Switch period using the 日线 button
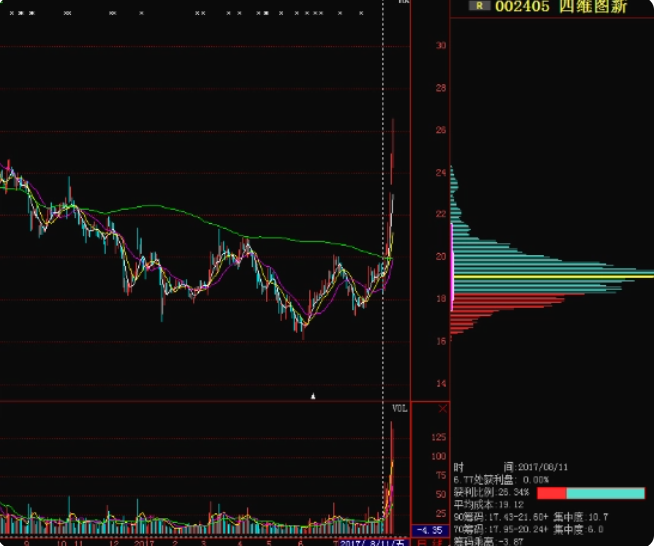 point(430,543)
